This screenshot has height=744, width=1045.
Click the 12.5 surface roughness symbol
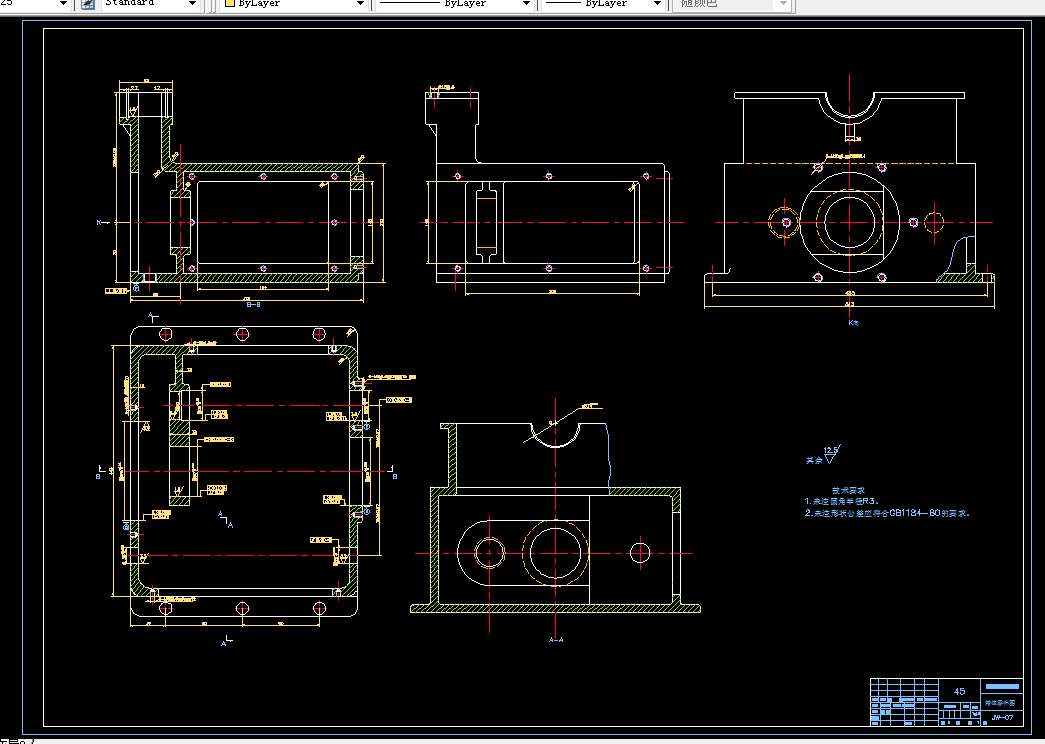pyautogui.click(x=832, y=455)
